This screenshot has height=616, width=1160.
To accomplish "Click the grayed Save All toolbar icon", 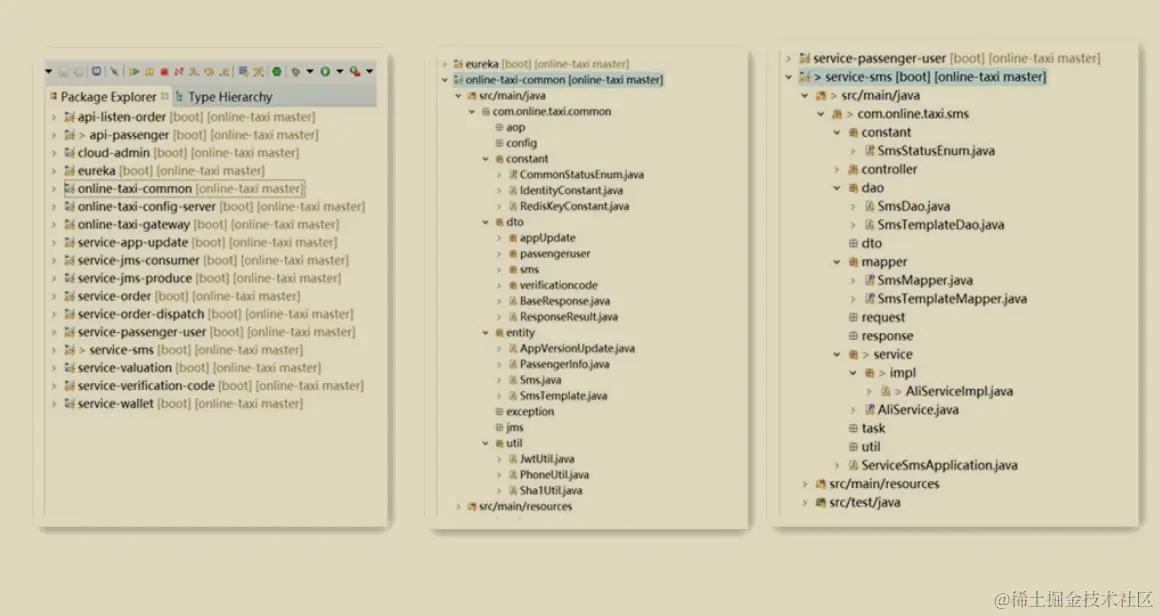I will click(x=78, y=72).
